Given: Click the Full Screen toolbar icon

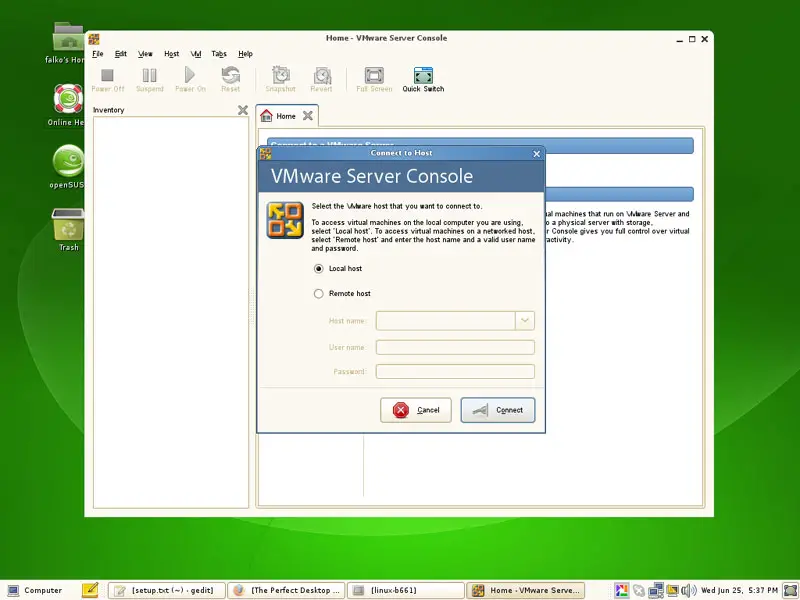Looking at the screenshot, I should (374, 76).
